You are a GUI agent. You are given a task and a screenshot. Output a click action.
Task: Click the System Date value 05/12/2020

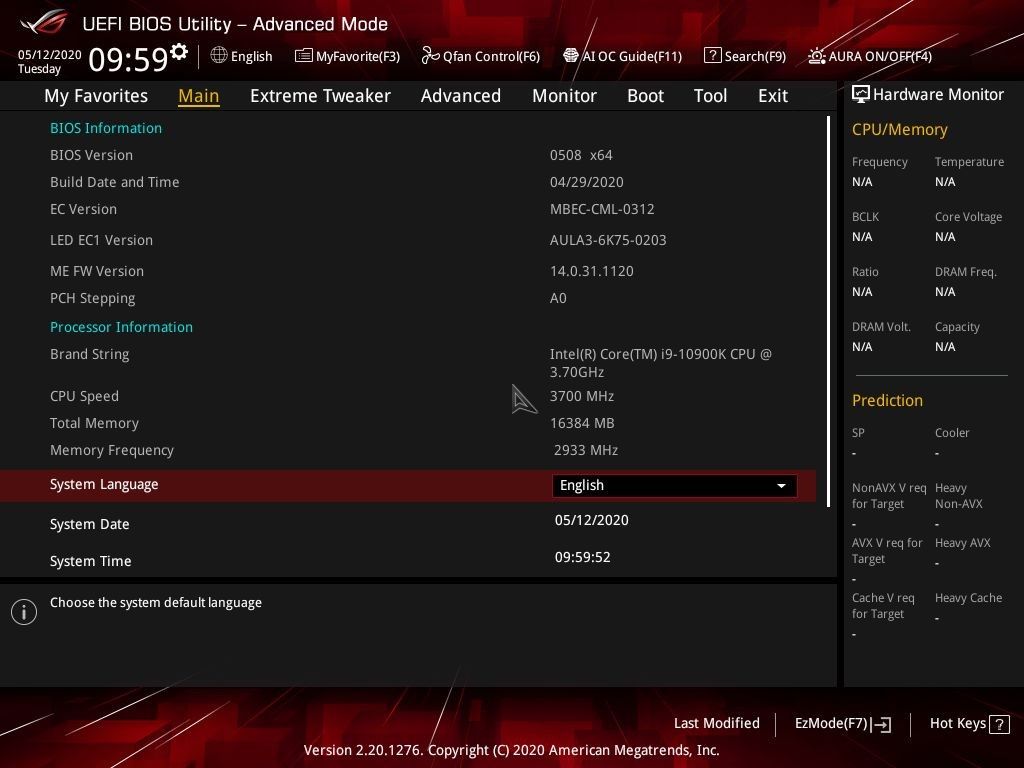592,520
